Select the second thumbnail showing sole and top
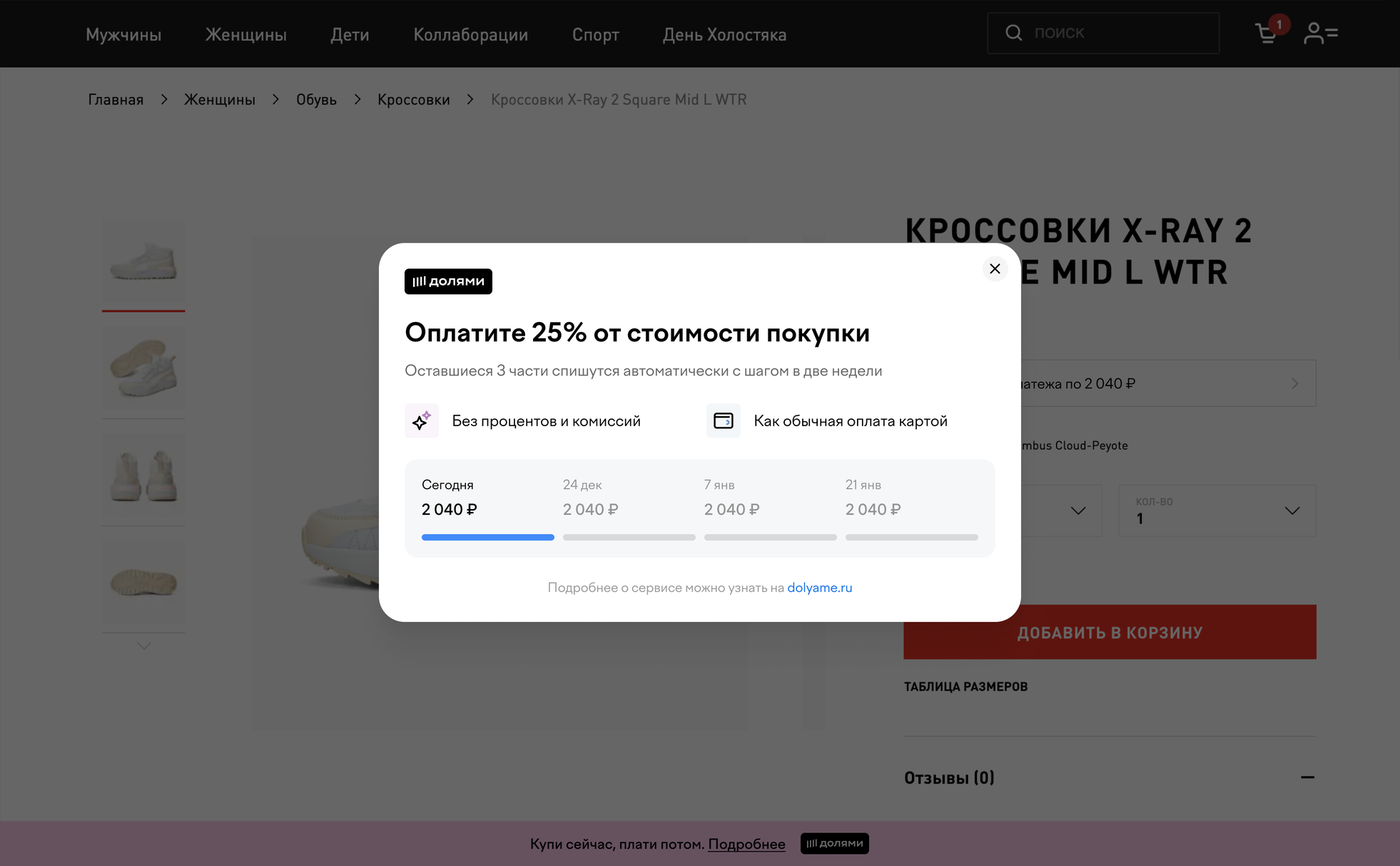1400x866 pixels. [x=143, y=369]
